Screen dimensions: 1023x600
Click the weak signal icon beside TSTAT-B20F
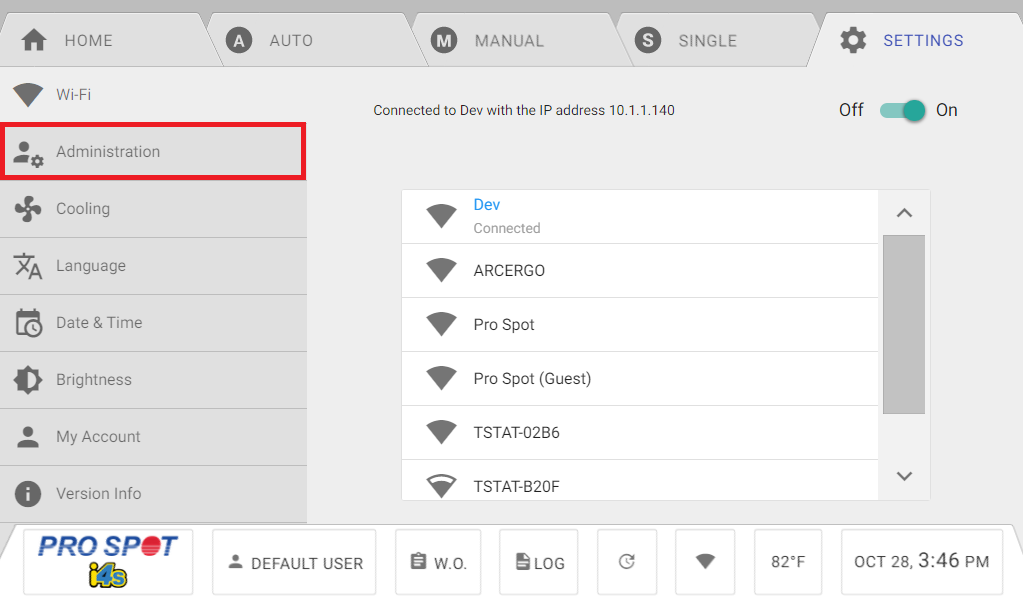[442, 486]
